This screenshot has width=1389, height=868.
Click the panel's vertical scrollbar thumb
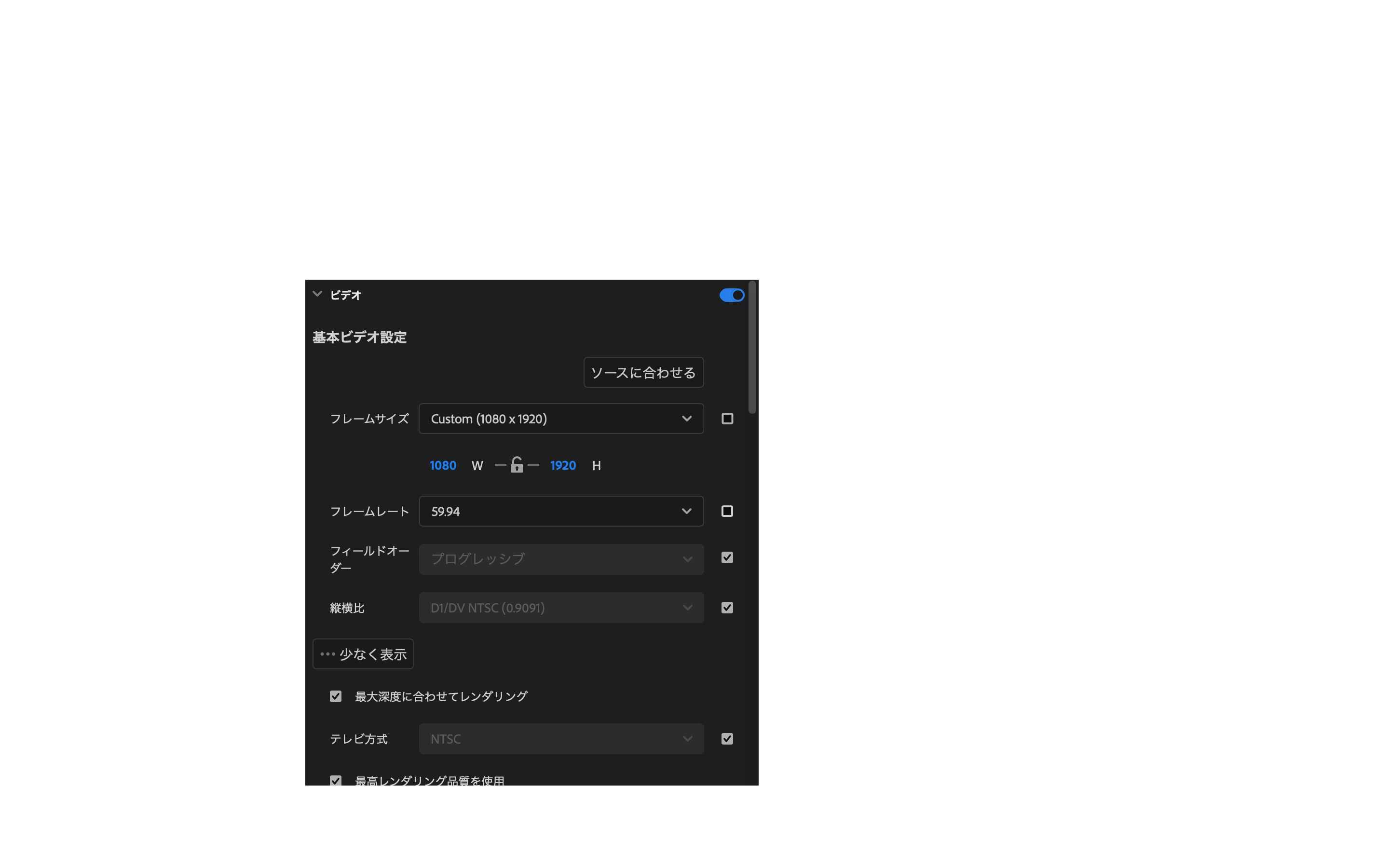[752, 347]
